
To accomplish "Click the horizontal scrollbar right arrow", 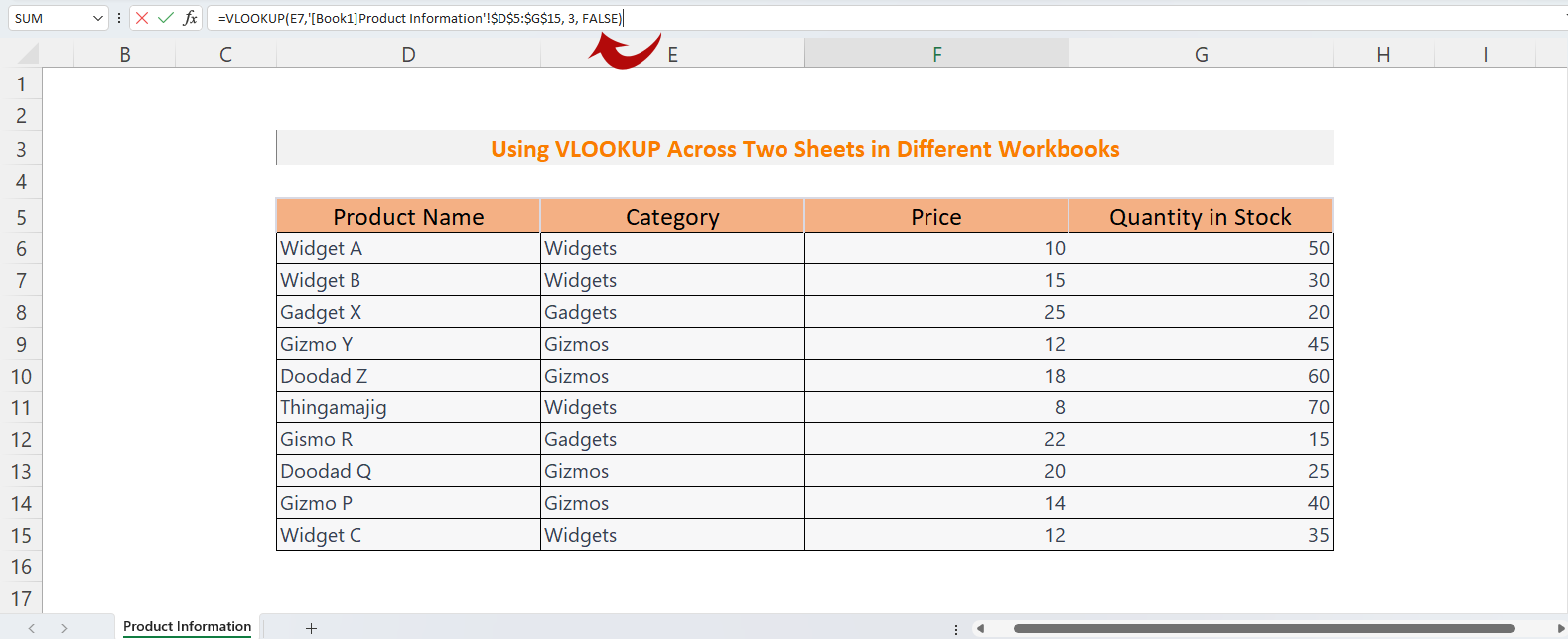I will [x=1560, y=628].
